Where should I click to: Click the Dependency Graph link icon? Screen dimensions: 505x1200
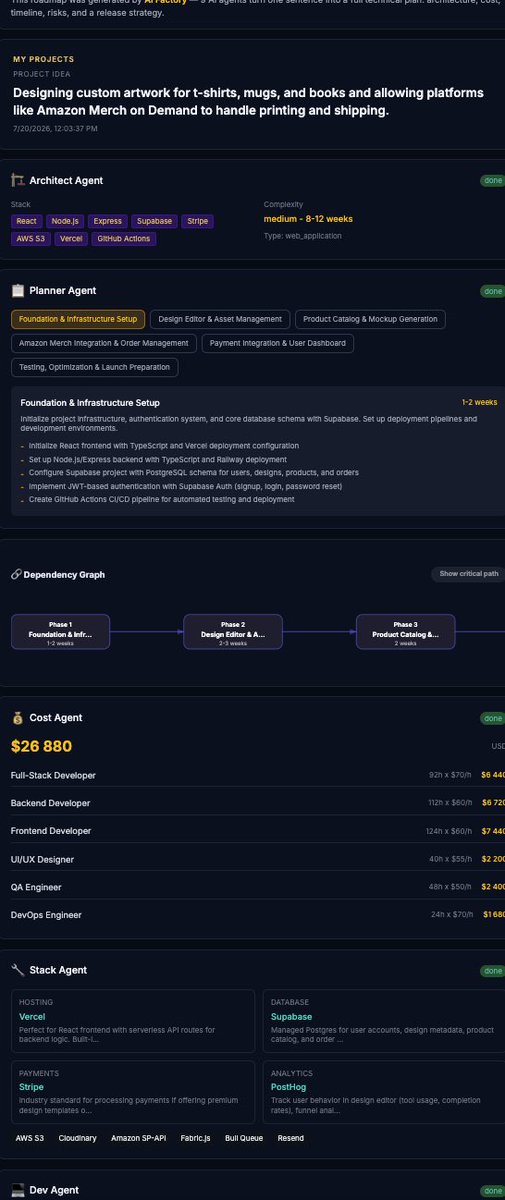pyautogui.click(x=15, y=575)
